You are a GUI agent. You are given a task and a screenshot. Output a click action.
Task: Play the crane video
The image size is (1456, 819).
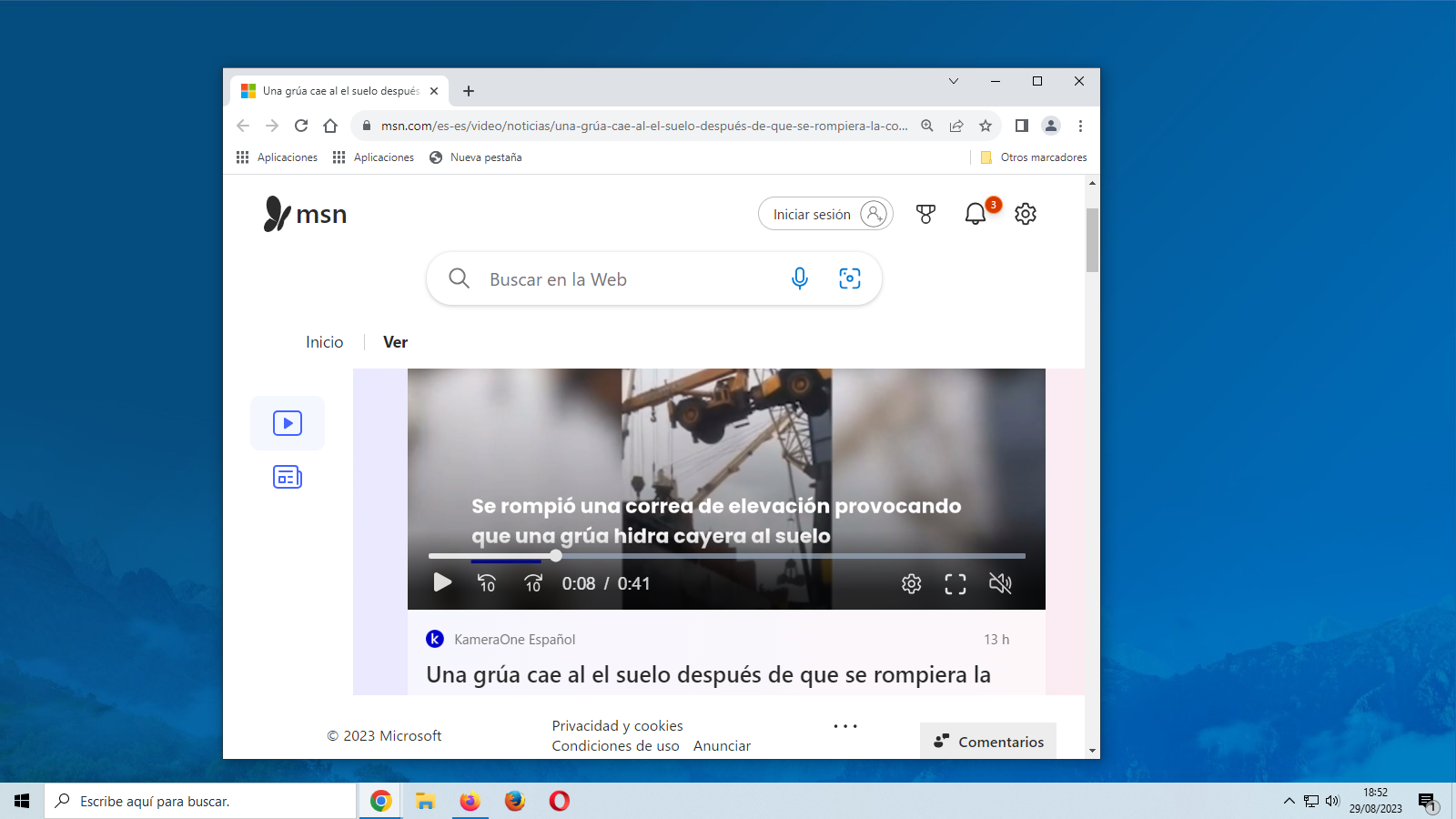point(443,582)
